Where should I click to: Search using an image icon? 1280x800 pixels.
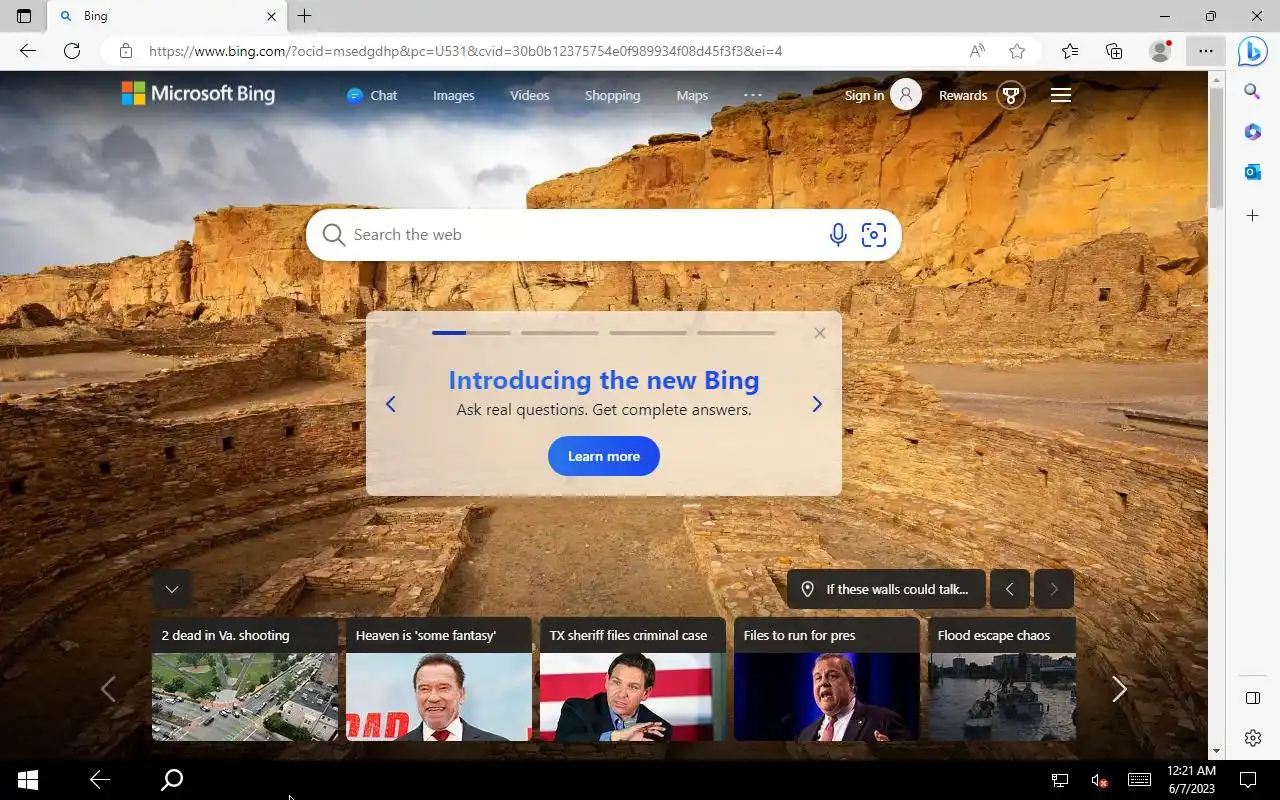[x=874, y=235]
